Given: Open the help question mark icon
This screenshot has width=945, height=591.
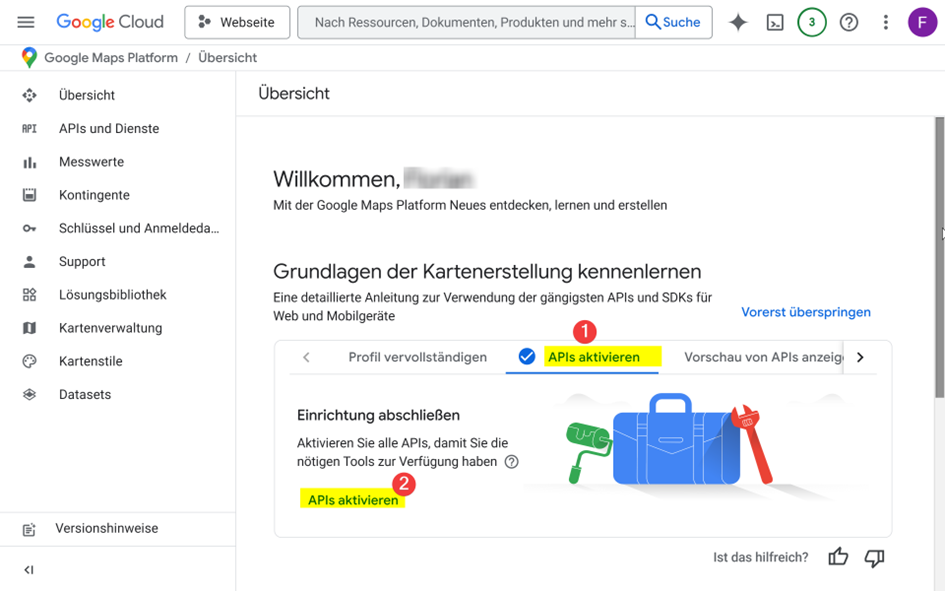Looking at the screenshot, I should pos(849,22).
